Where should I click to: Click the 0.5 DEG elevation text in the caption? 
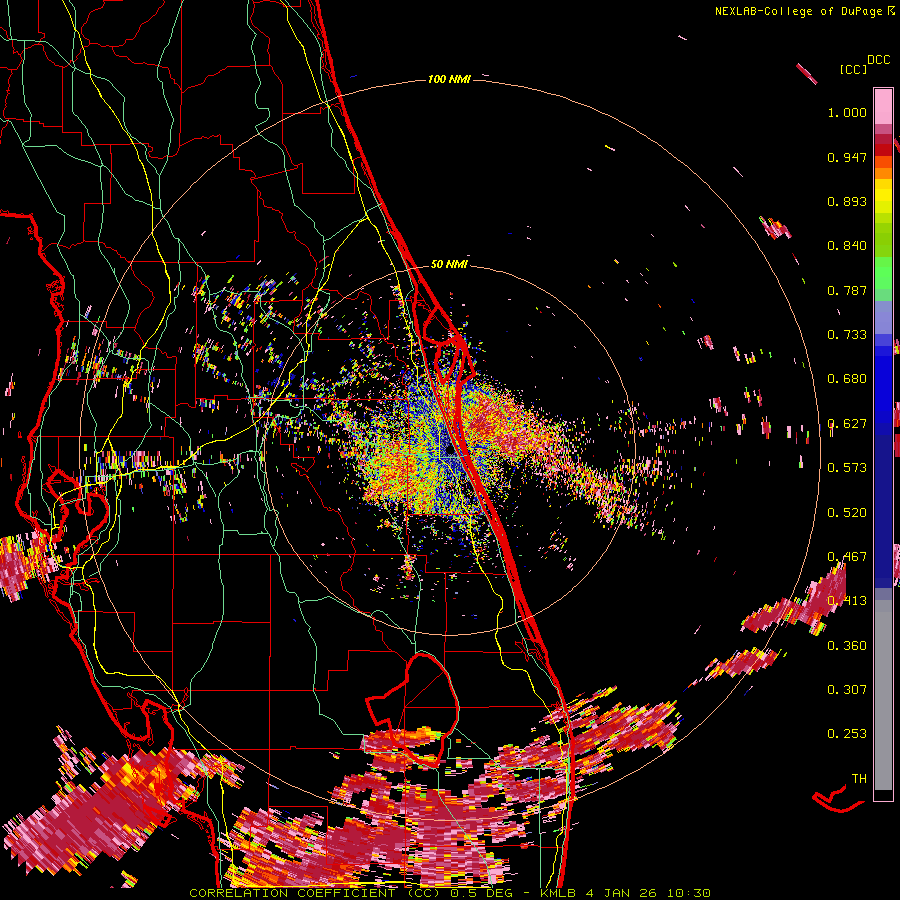pos(480,893)
